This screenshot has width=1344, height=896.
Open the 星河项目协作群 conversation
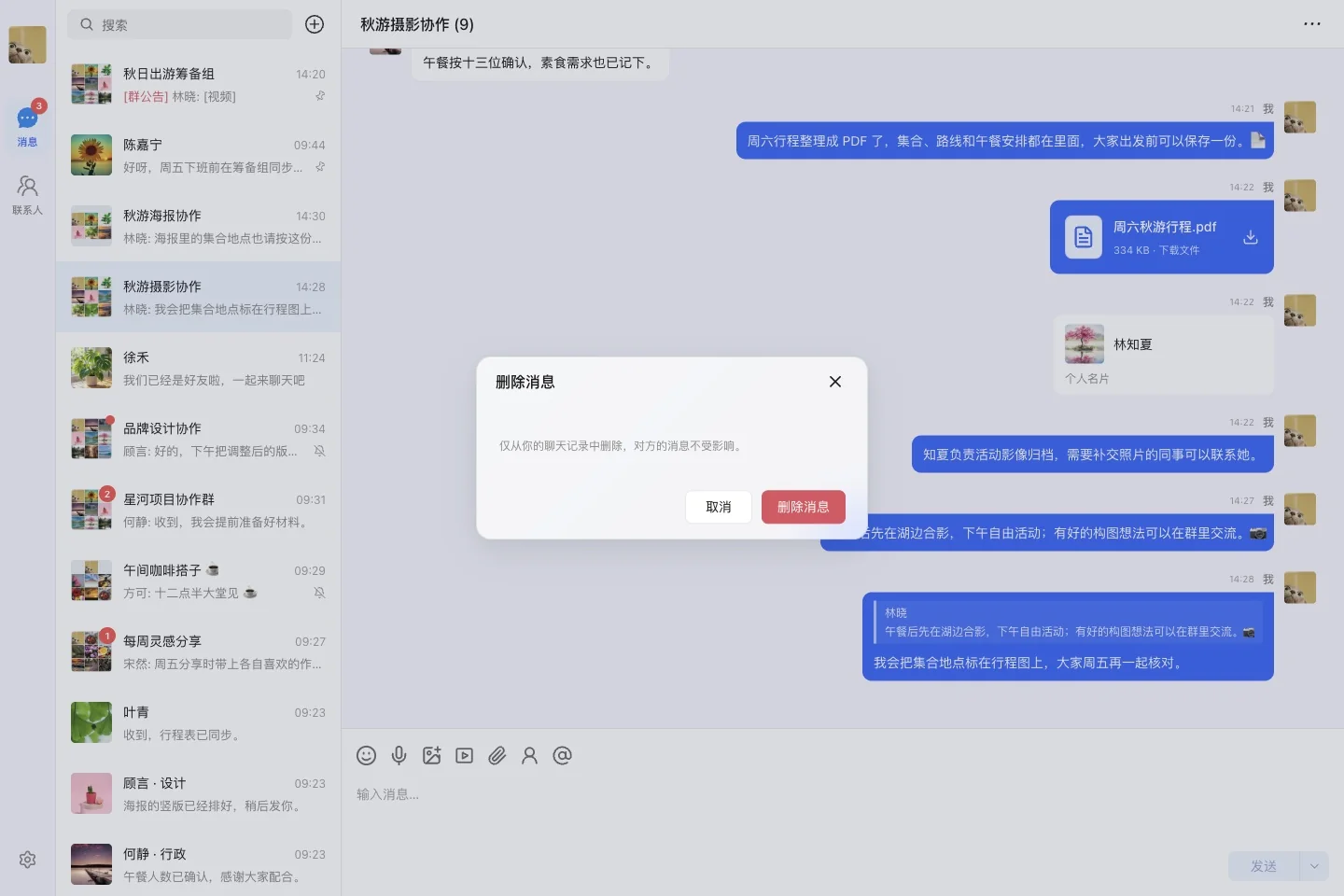[x=198, y=510]
